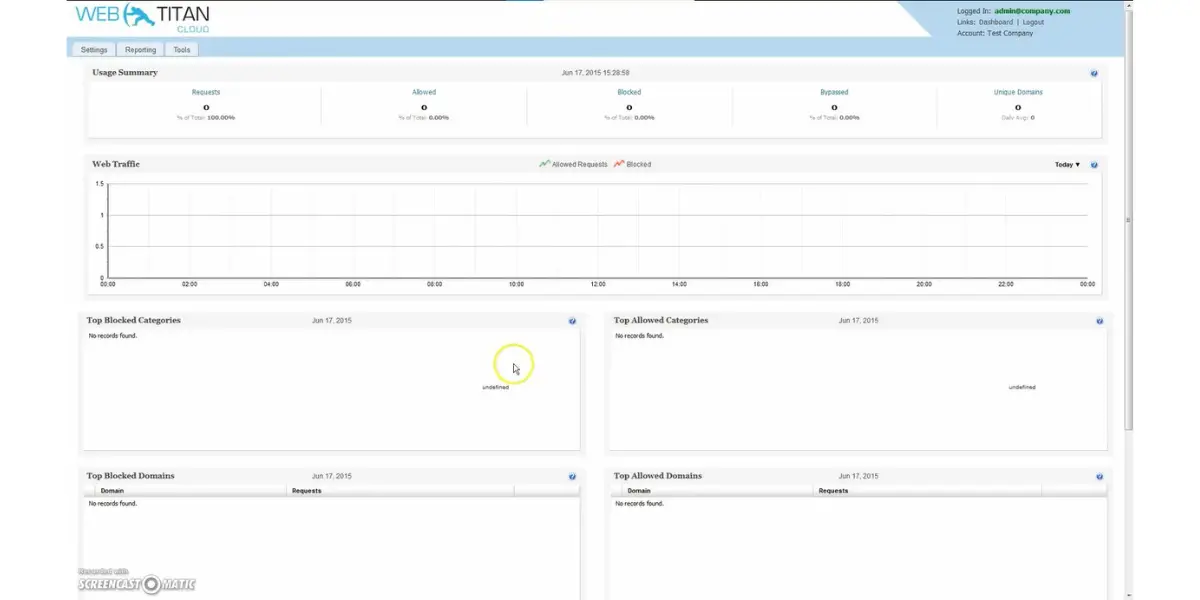The width and height of the screenshot is (1200, 600).
Task: Open the Settings tab
Action: coord(94,49)
